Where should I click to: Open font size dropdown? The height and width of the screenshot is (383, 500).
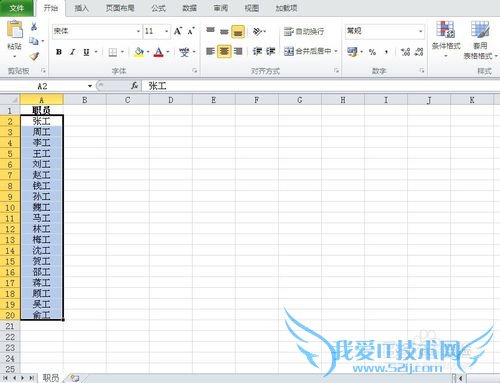pos(166,31)
